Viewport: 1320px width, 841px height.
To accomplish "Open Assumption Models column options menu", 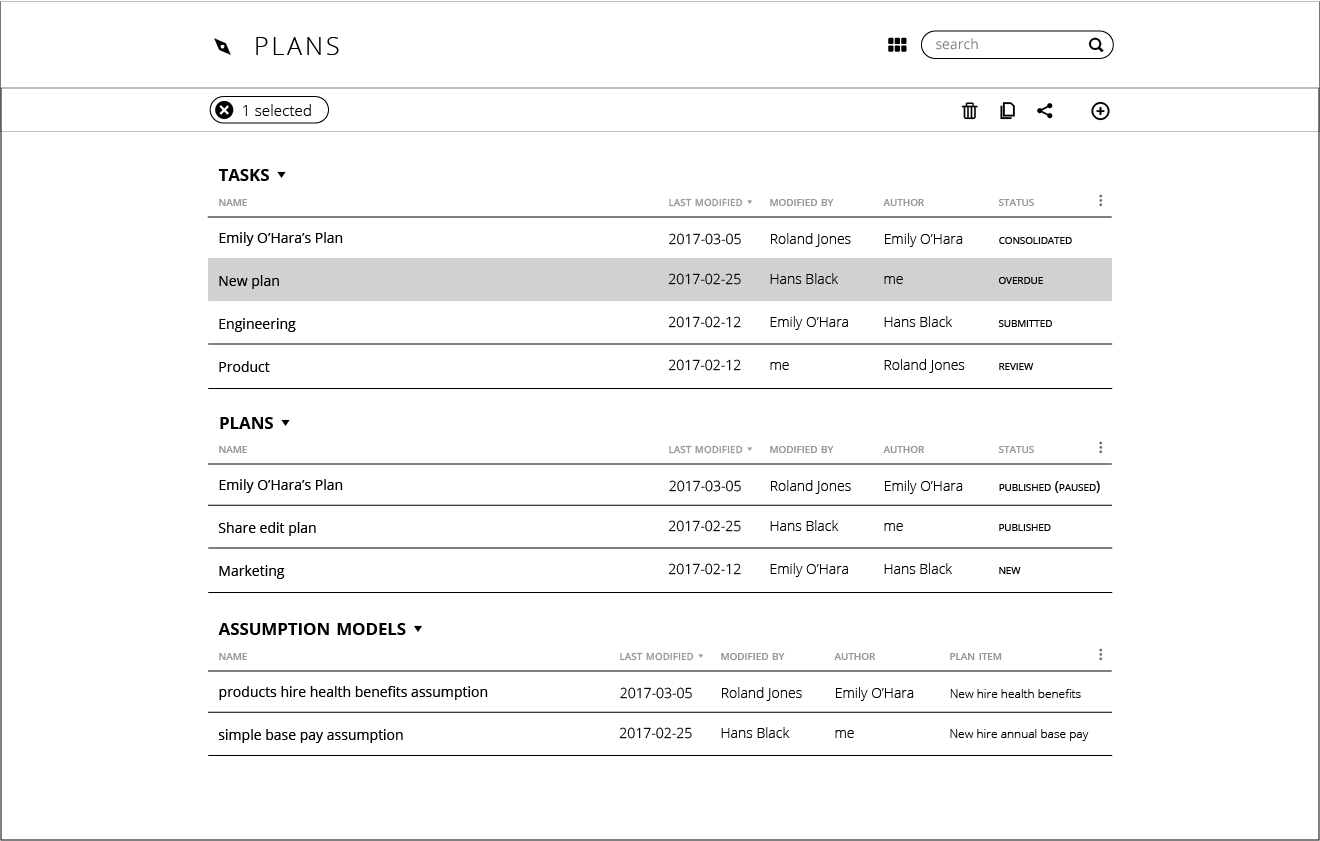I will point(1100,655).
